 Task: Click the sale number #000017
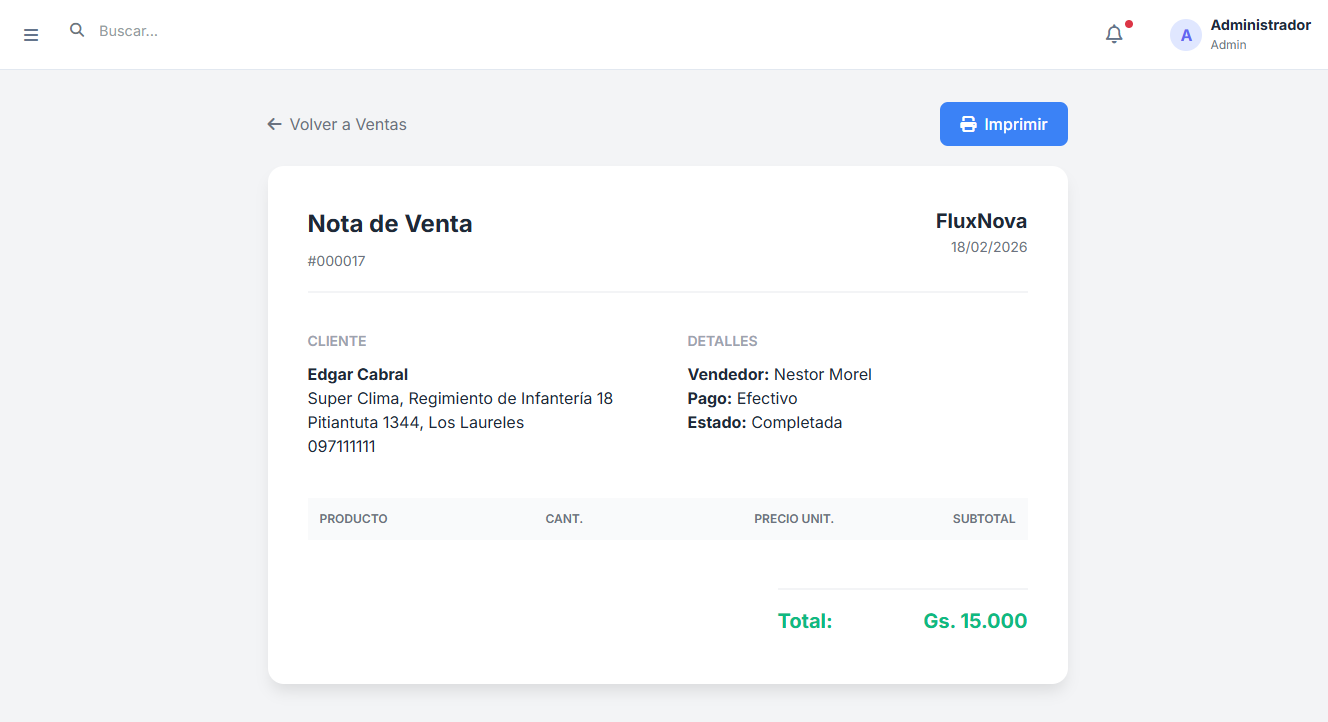[x=336, y=261]
